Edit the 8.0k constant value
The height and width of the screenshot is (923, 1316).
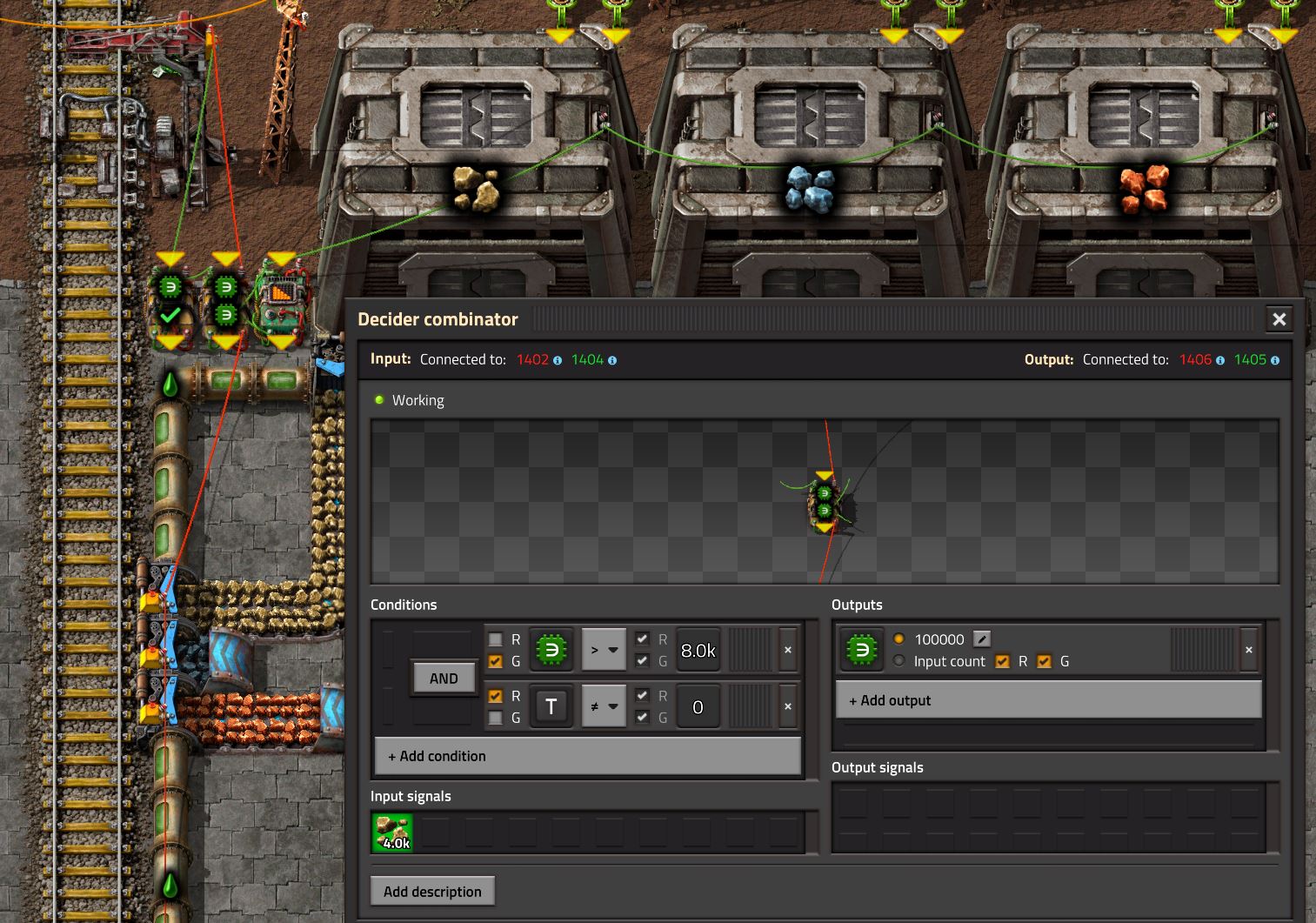[x=698, y=650]
